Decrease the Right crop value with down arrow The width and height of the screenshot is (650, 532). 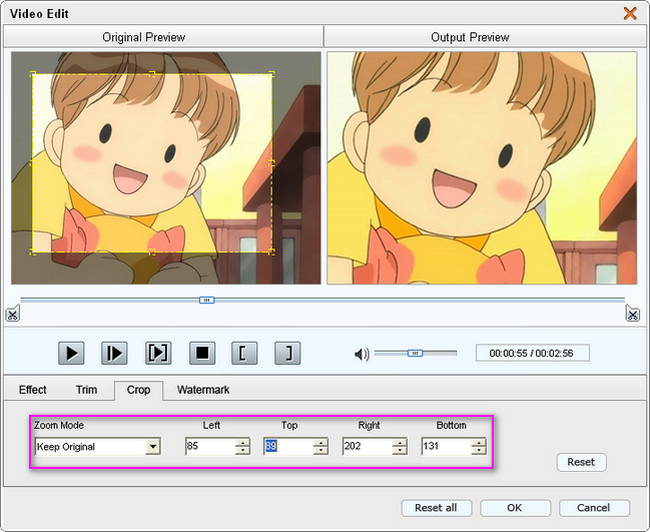pyautogui.click(x=400, y=451)
